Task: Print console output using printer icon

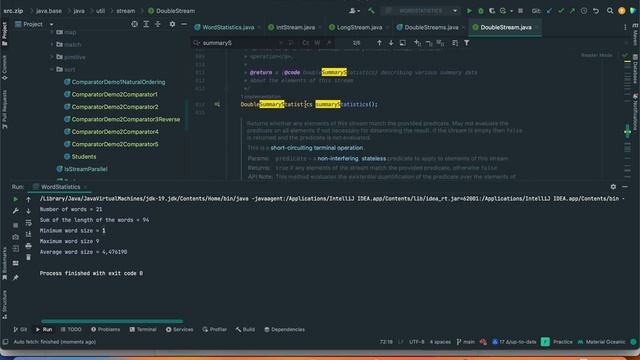Action: 28,246
